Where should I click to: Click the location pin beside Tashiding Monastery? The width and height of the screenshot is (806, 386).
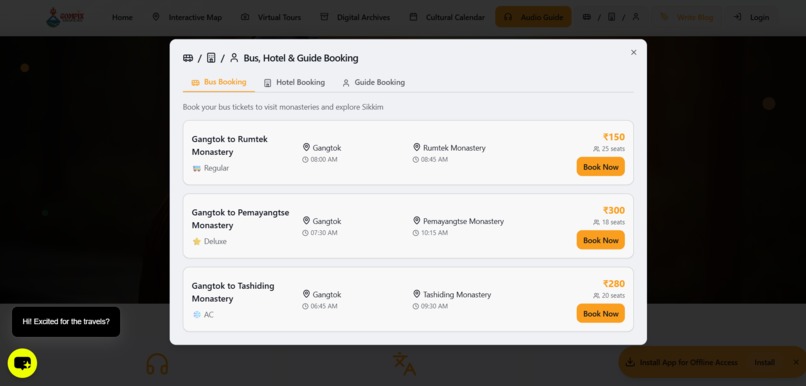tap(417, 295)
